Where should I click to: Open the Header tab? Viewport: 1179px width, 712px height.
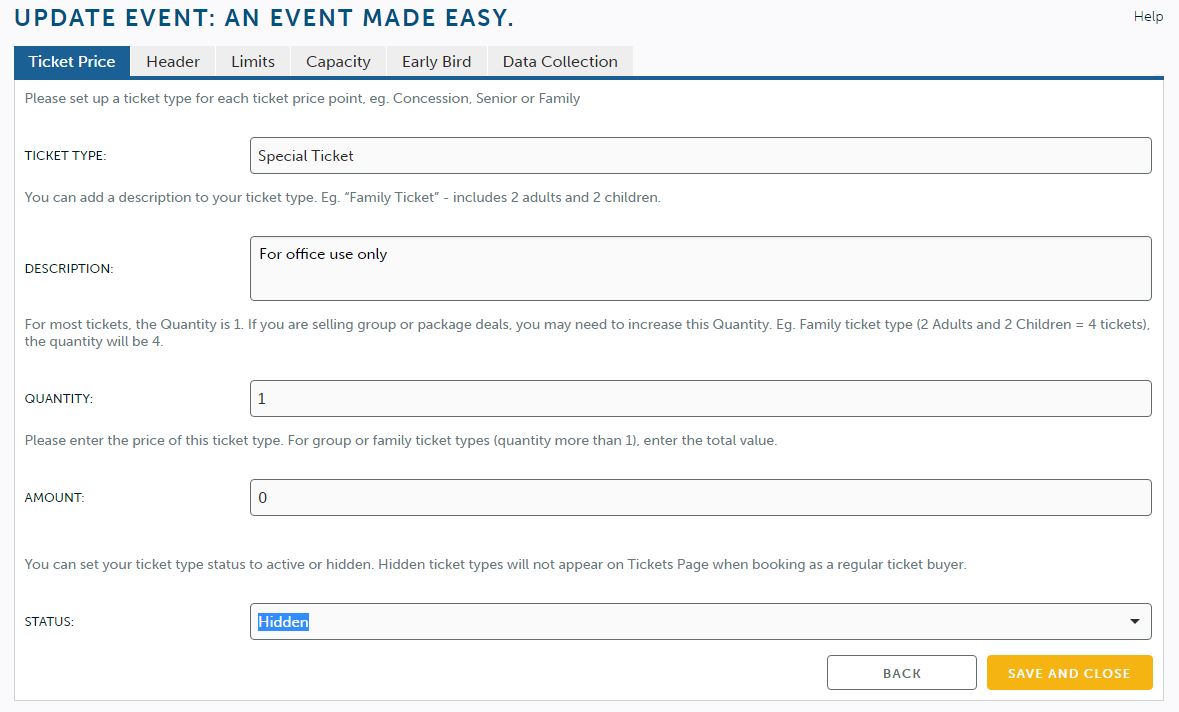[x=173, y=62]
